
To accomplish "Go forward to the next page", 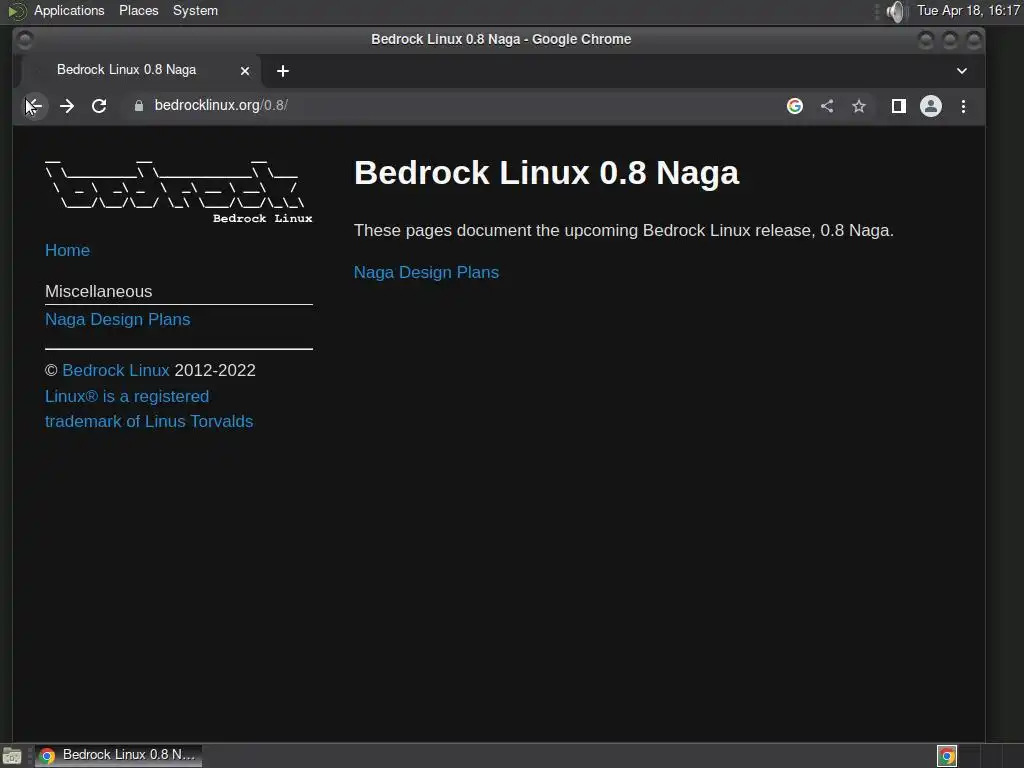I will tap(67, 106).
